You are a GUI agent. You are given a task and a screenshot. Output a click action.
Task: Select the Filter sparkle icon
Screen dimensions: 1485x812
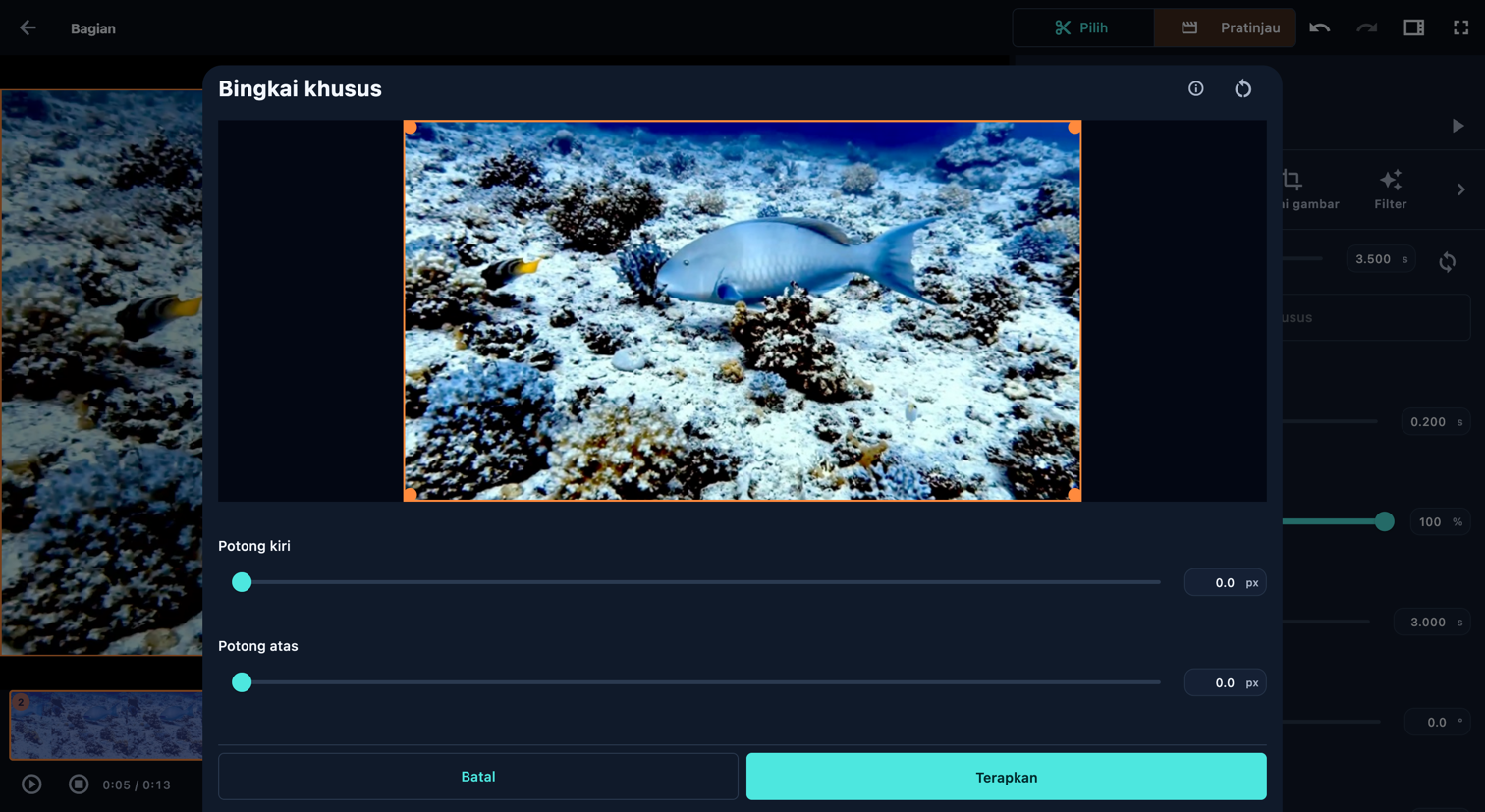[x=1390, y=180]
